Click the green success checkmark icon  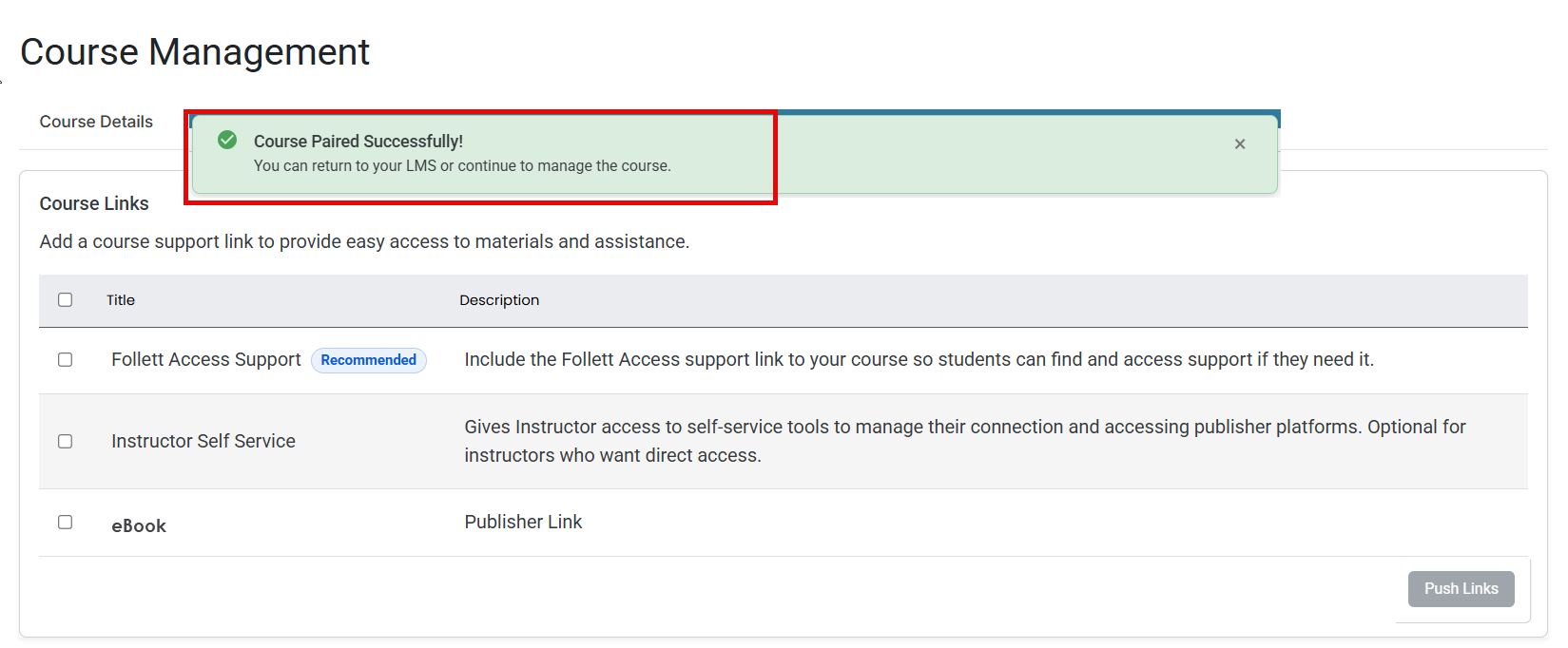coord(227,141)
